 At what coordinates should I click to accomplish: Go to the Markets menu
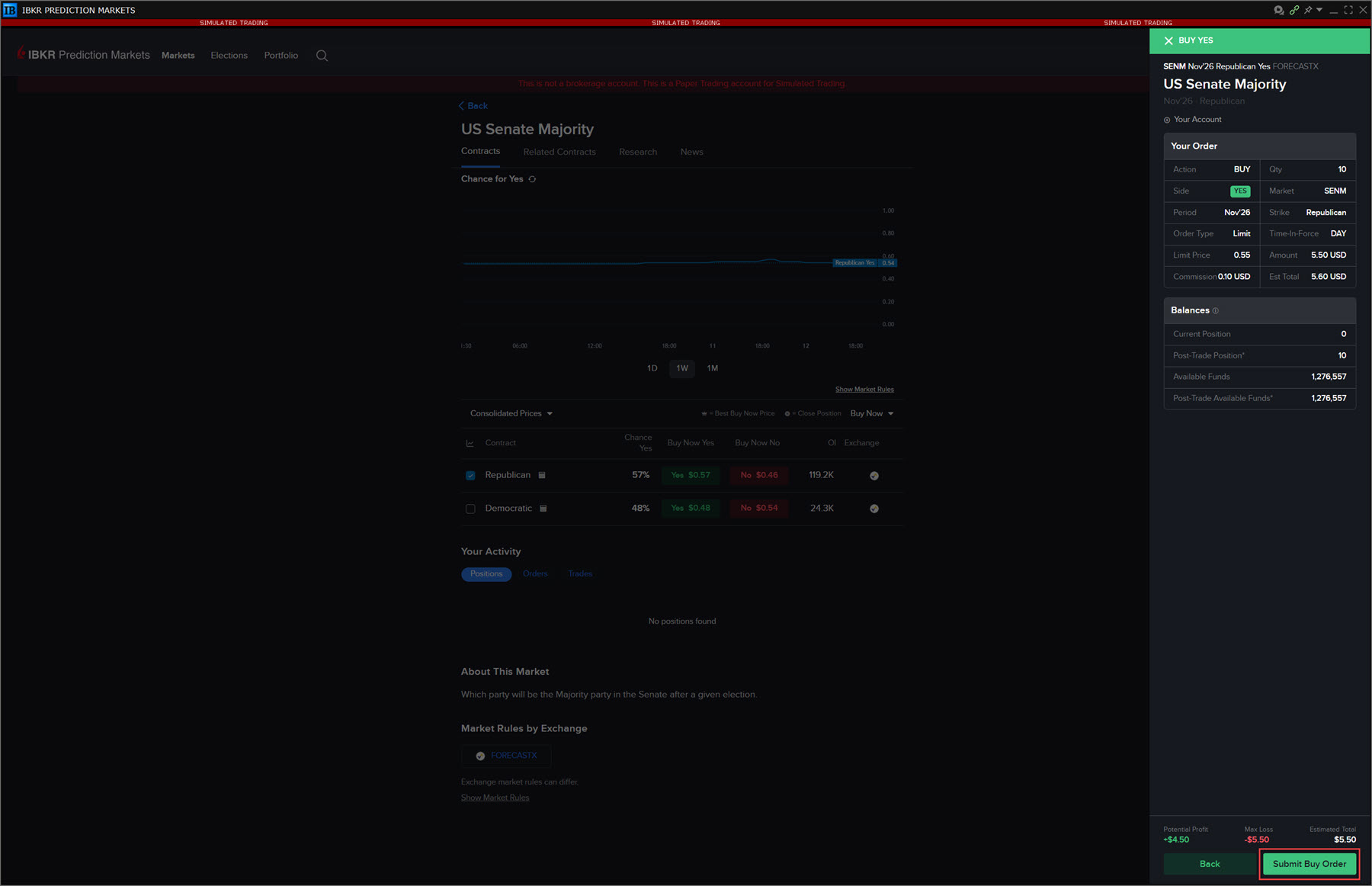(178, 56)
